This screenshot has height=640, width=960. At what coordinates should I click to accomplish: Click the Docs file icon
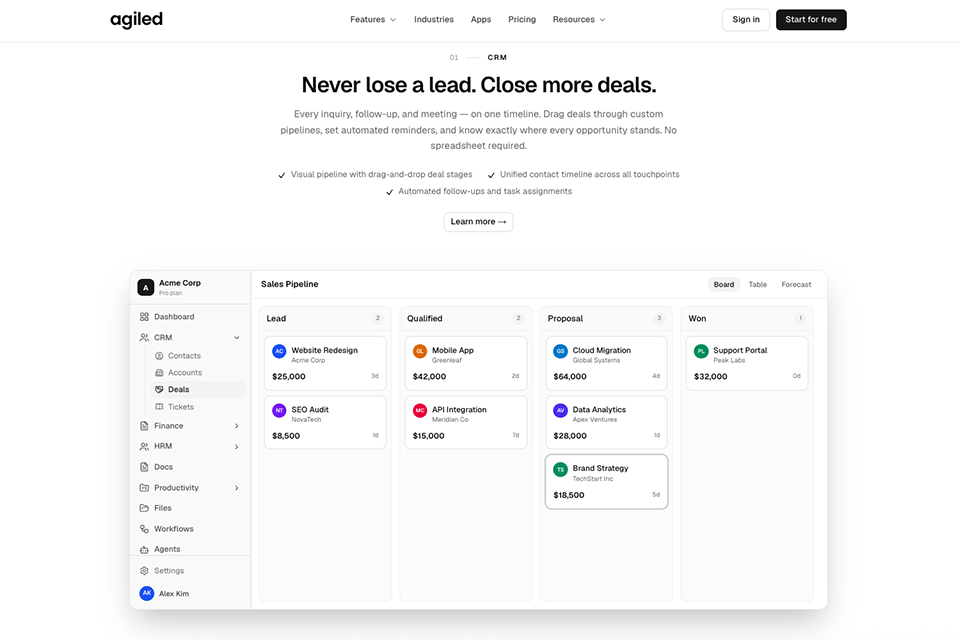tap(144, 467)
